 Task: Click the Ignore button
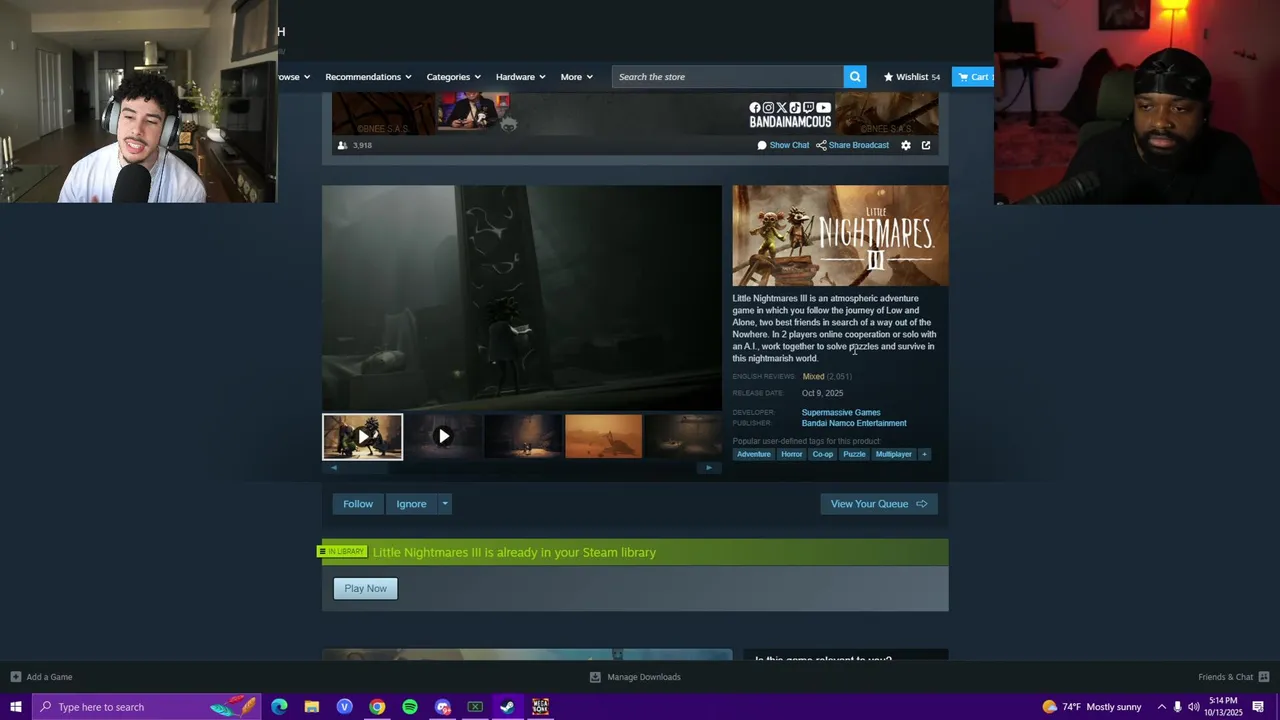click(411, 504)
